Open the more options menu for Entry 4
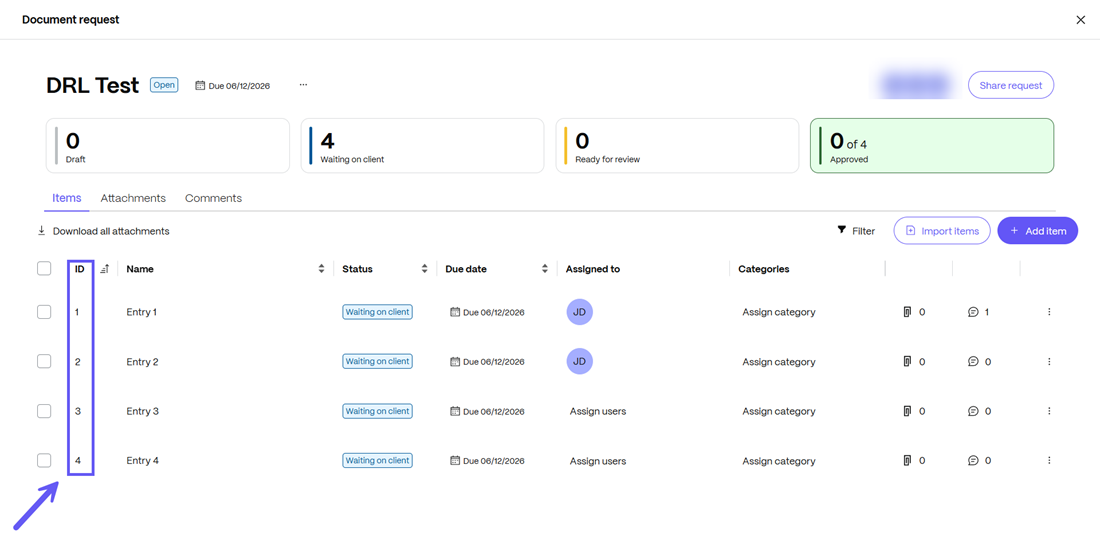 [x=1049, y=460]
